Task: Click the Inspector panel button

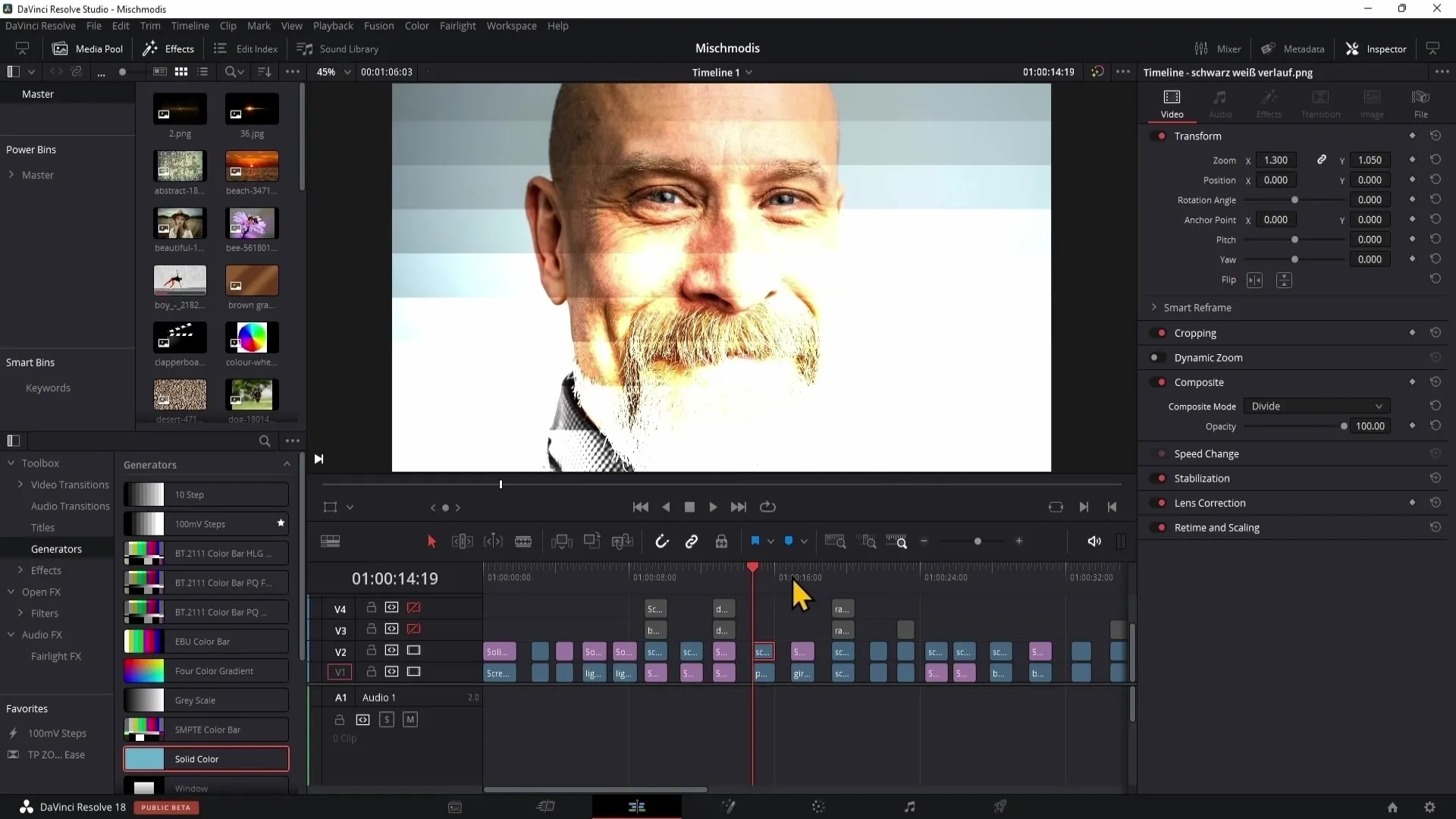Action: tap(1378, 48)
